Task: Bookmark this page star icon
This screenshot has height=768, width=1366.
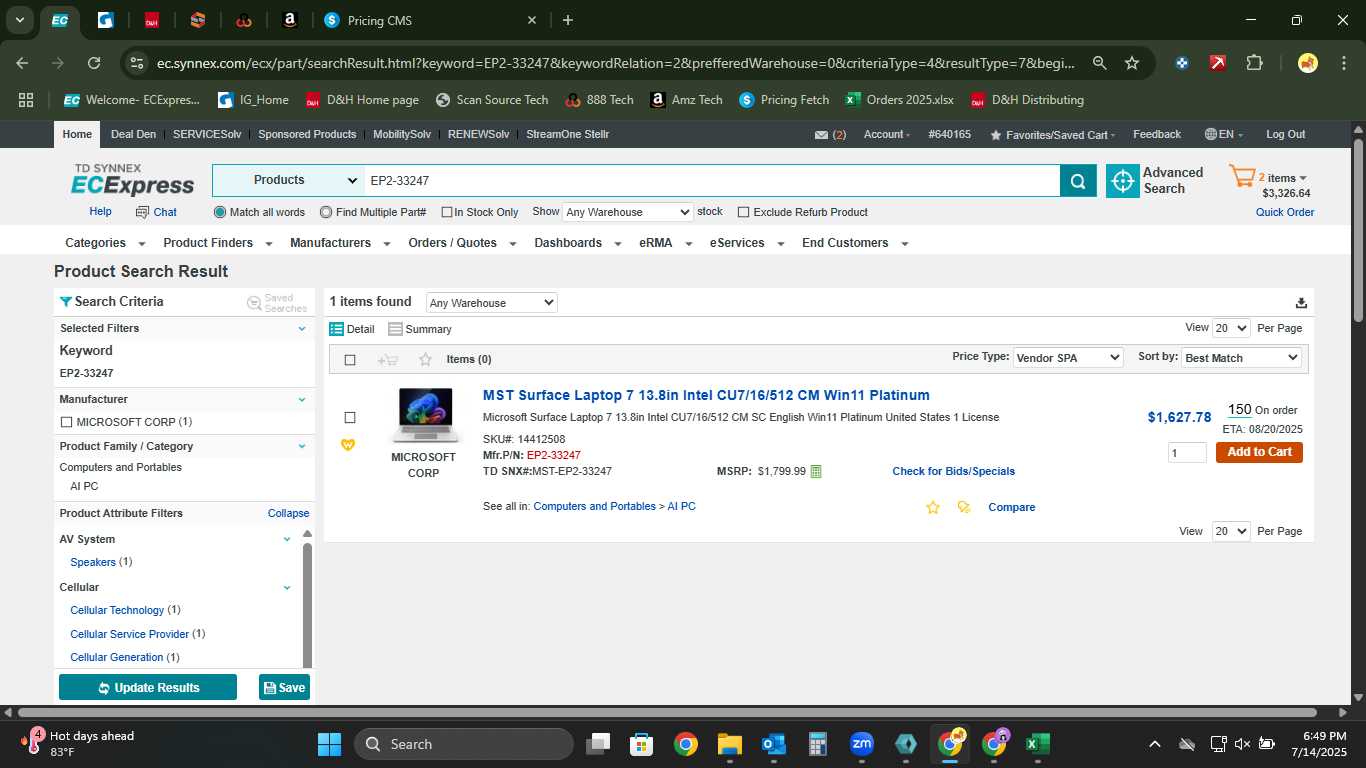Action: 1132,63
